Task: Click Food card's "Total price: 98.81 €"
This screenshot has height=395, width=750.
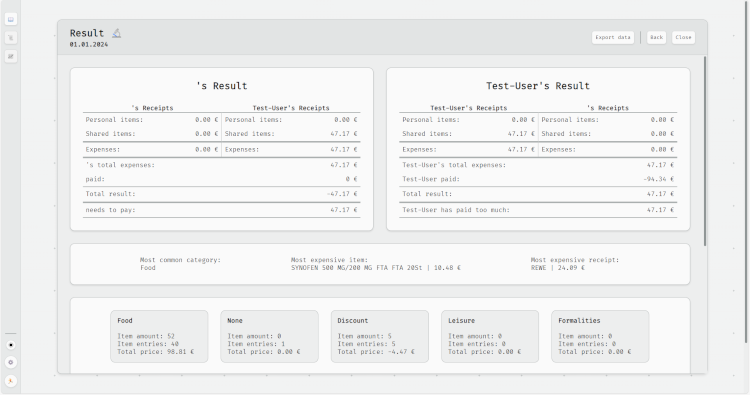Action: [x=156, y=351]
